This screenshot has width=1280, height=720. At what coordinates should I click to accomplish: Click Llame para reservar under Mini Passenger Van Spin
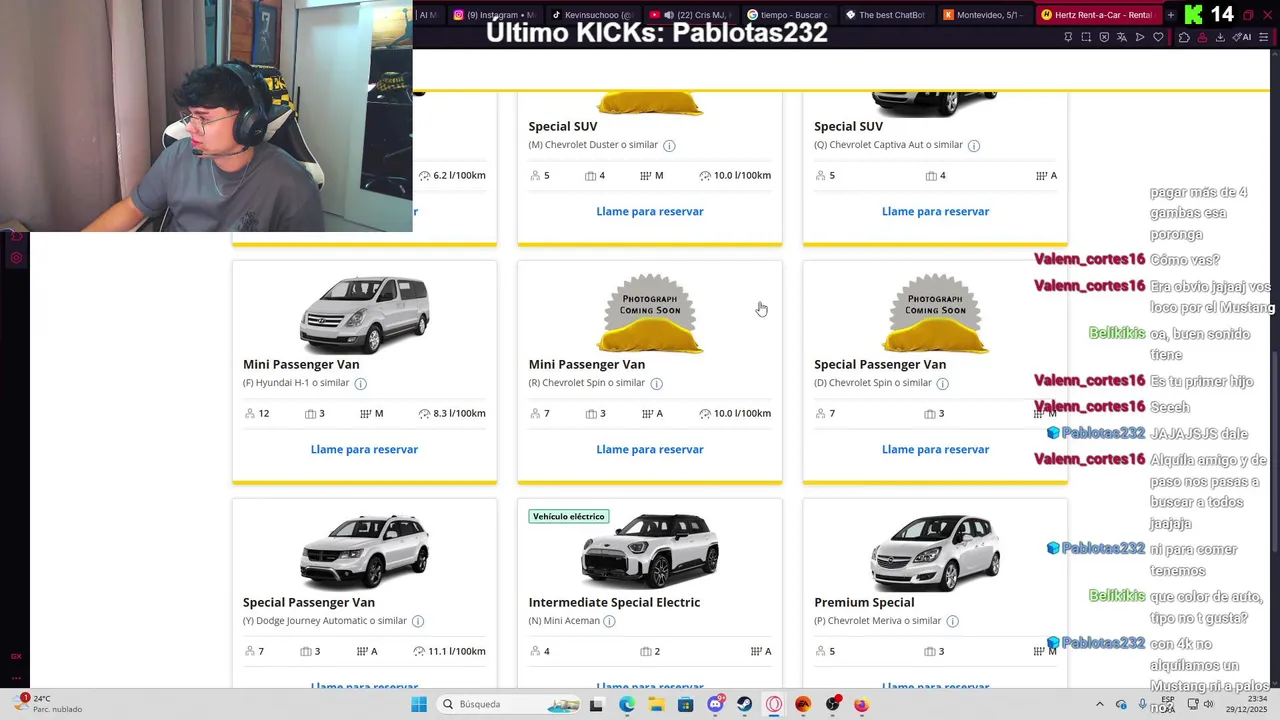650,449
